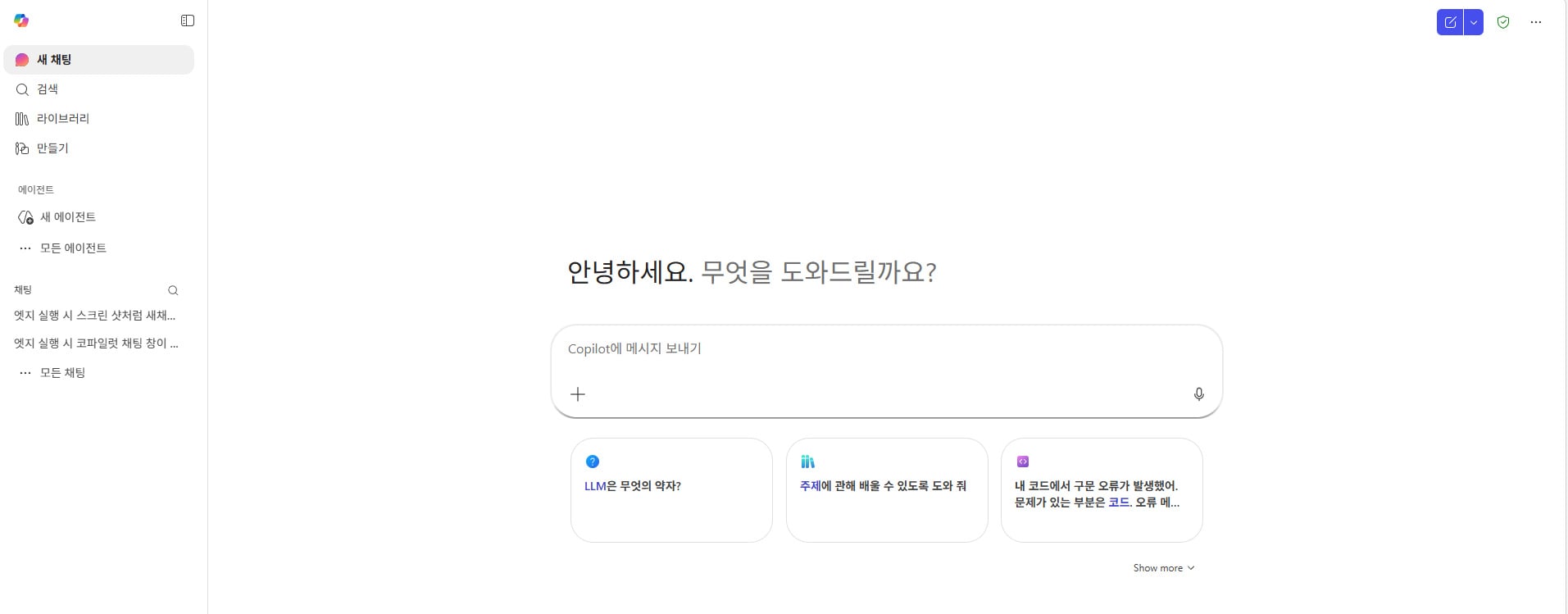The height and width of the screenshot is (614, 1568).
Task: Click the blue new chat compose icon
Action: point(1450,22)
